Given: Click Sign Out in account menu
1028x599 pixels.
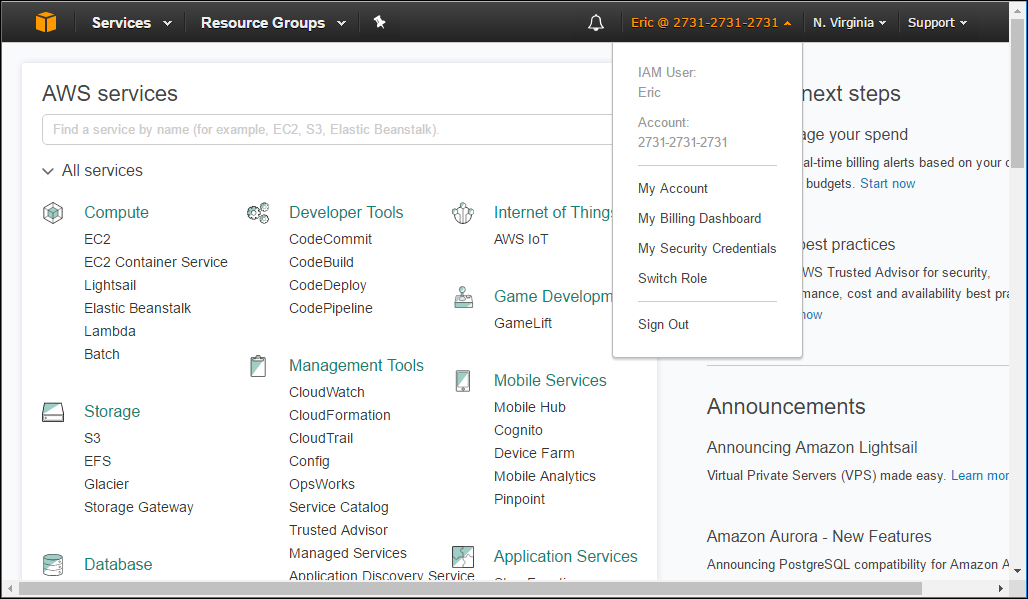Looking at the screenshot, I should (663, 324).
